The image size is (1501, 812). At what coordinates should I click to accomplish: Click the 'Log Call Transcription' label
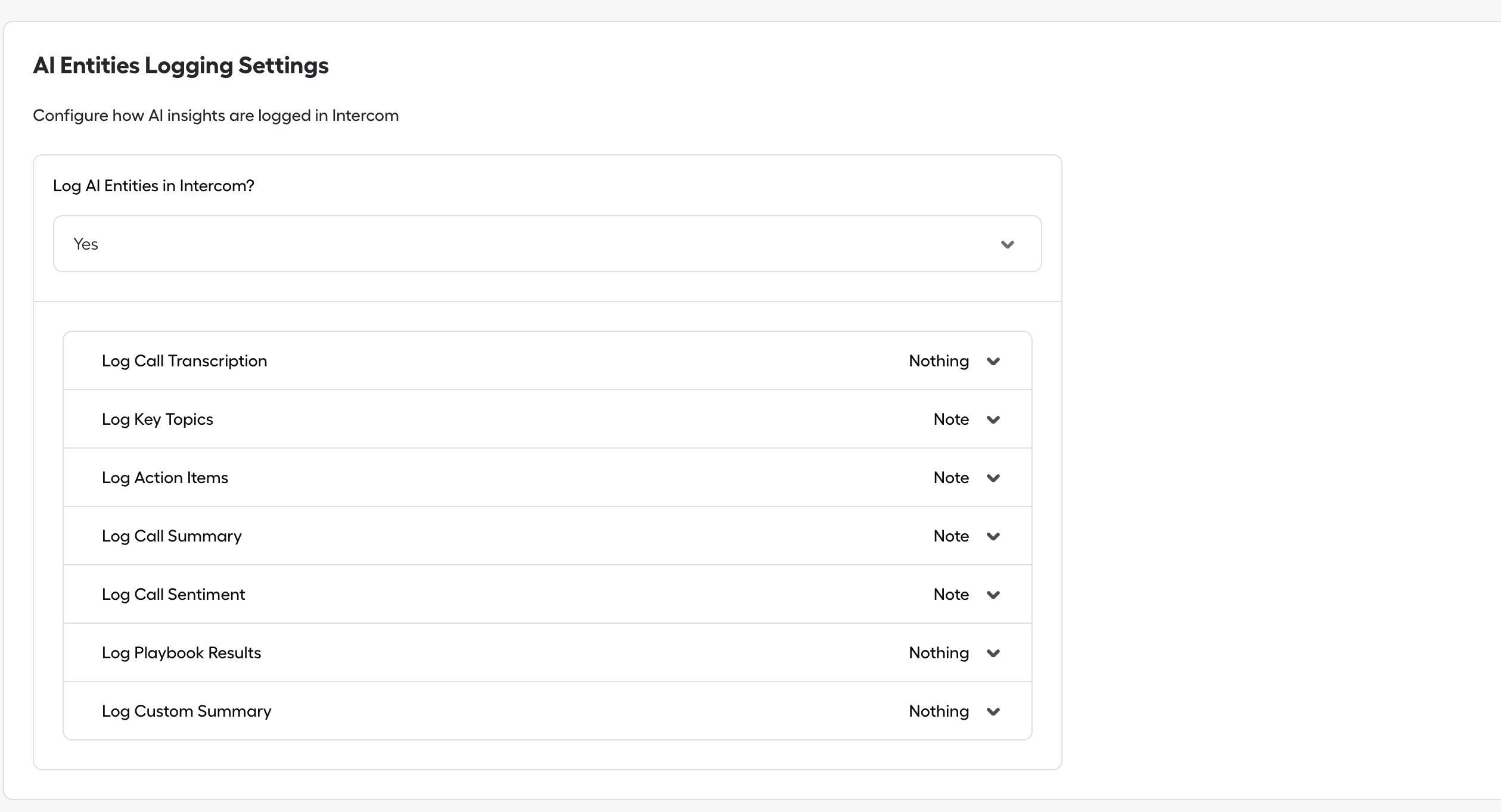(x=184, y=361)
